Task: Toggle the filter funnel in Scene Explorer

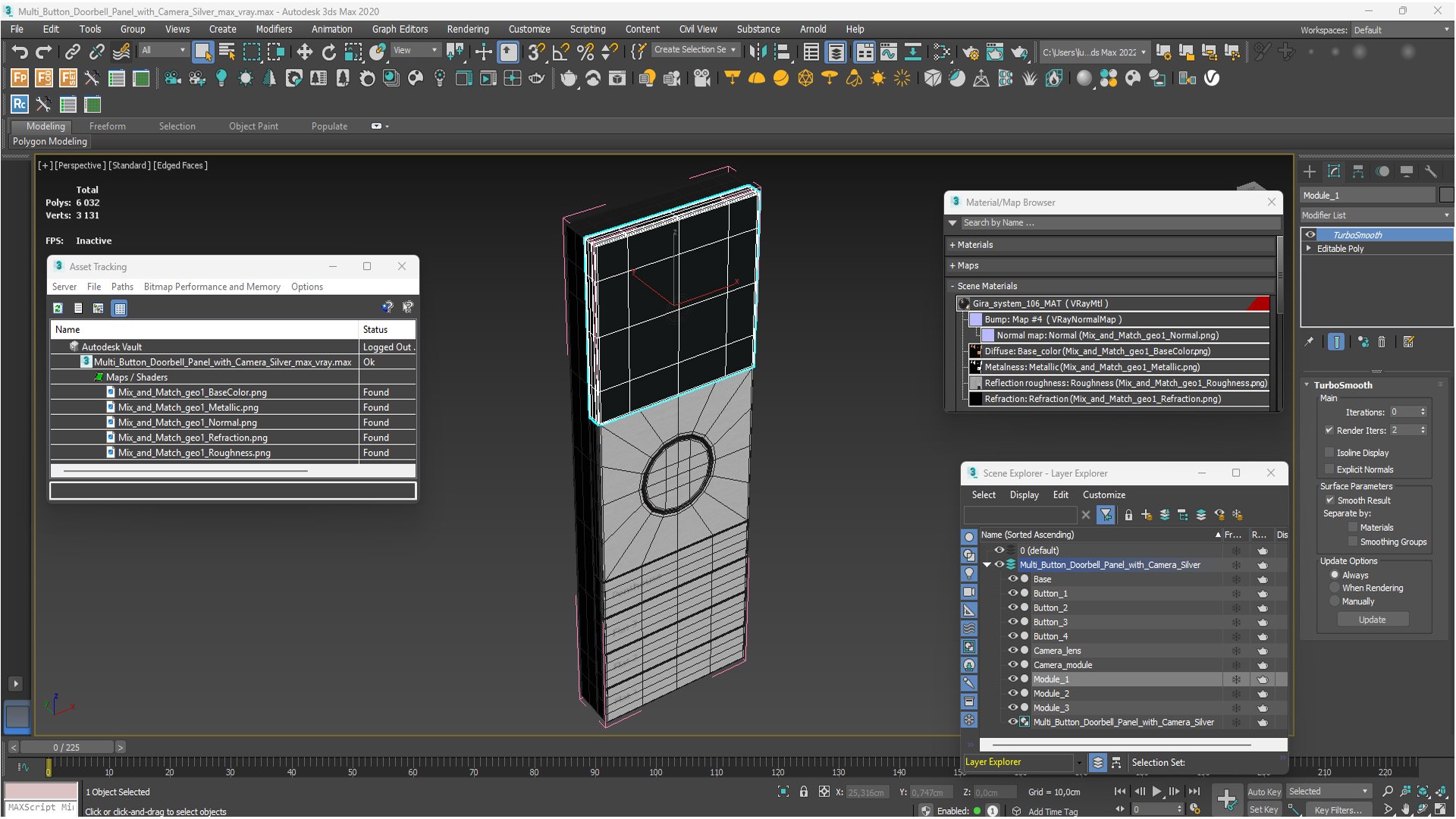Action: click(1106, 515)
